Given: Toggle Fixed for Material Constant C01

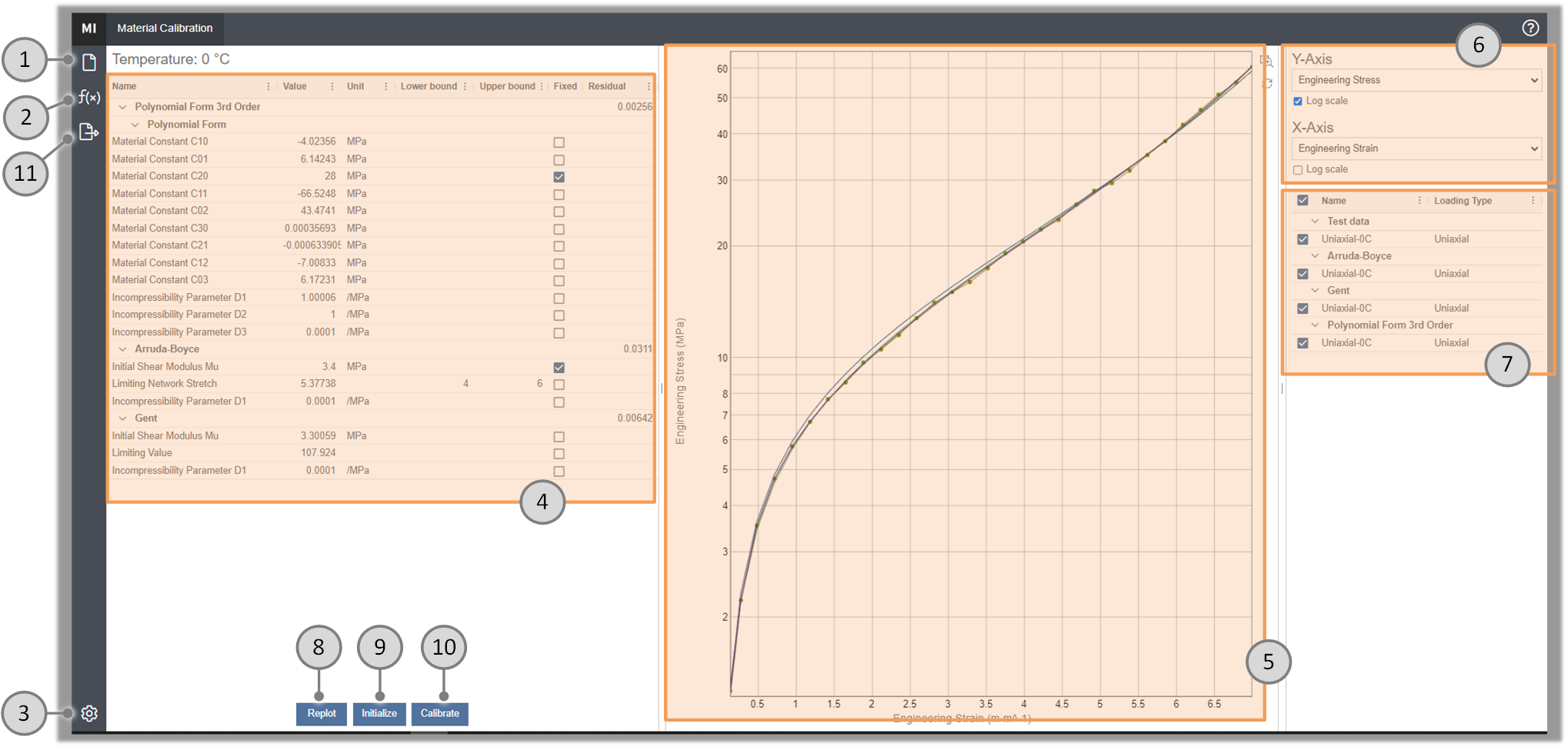Looking at the screenshot, I should tap(559, 160).
